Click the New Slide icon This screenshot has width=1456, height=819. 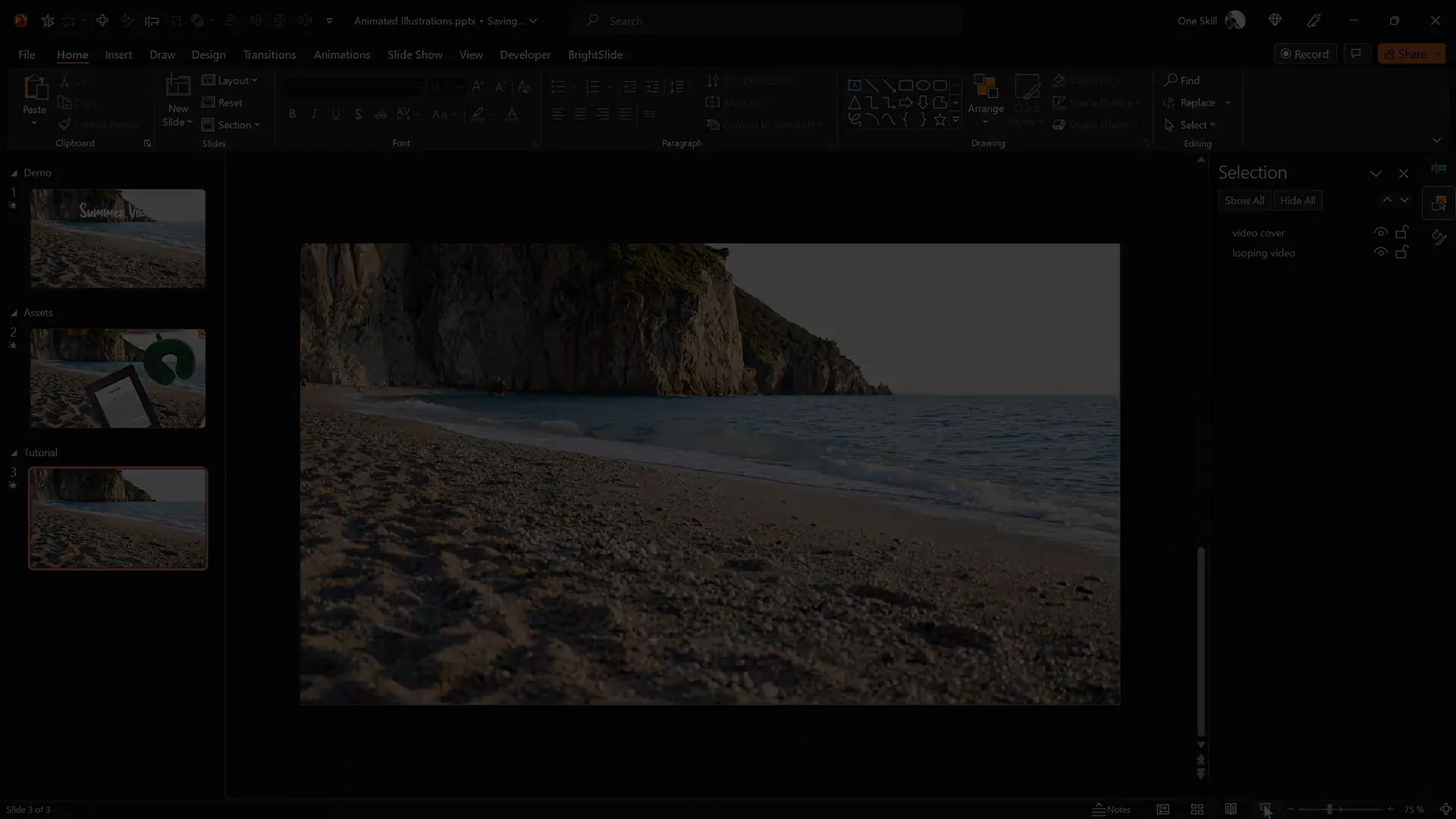(177, 87)
